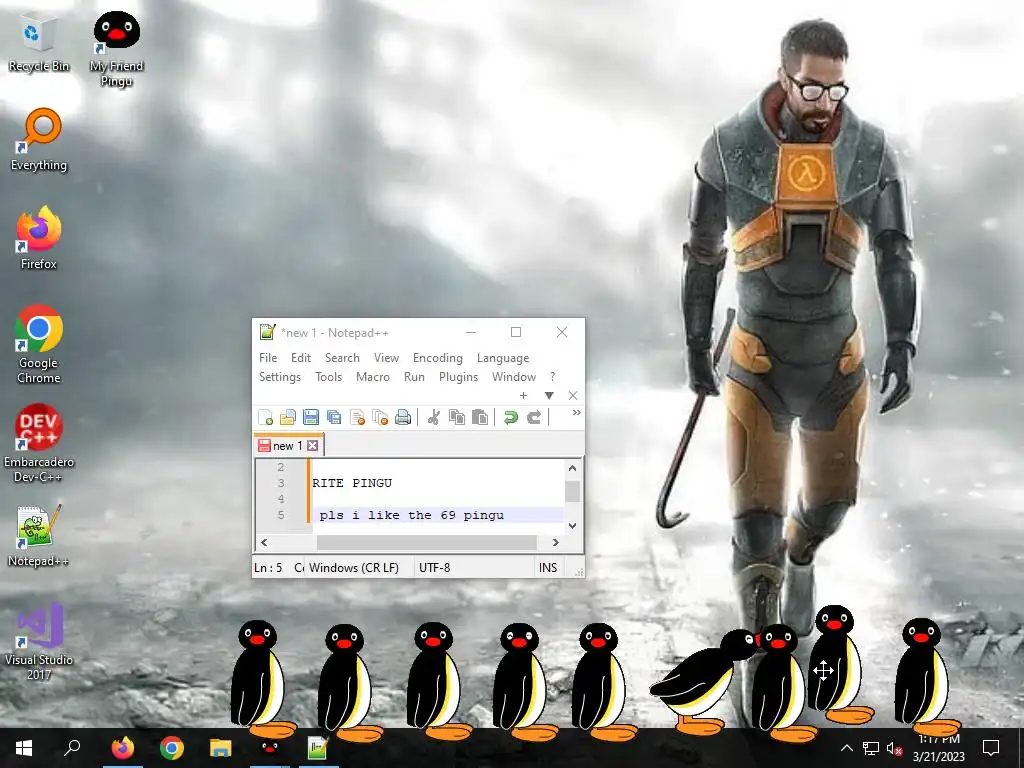The image size is (1024, 768).
Task: Click the muted volume tray icon
Action: click(x=894, y=748)
